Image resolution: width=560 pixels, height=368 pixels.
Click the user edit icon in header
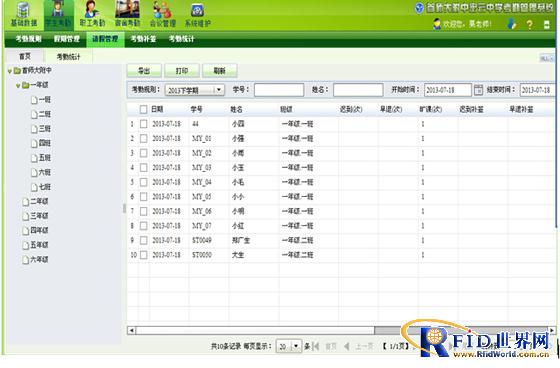[512, 24]
